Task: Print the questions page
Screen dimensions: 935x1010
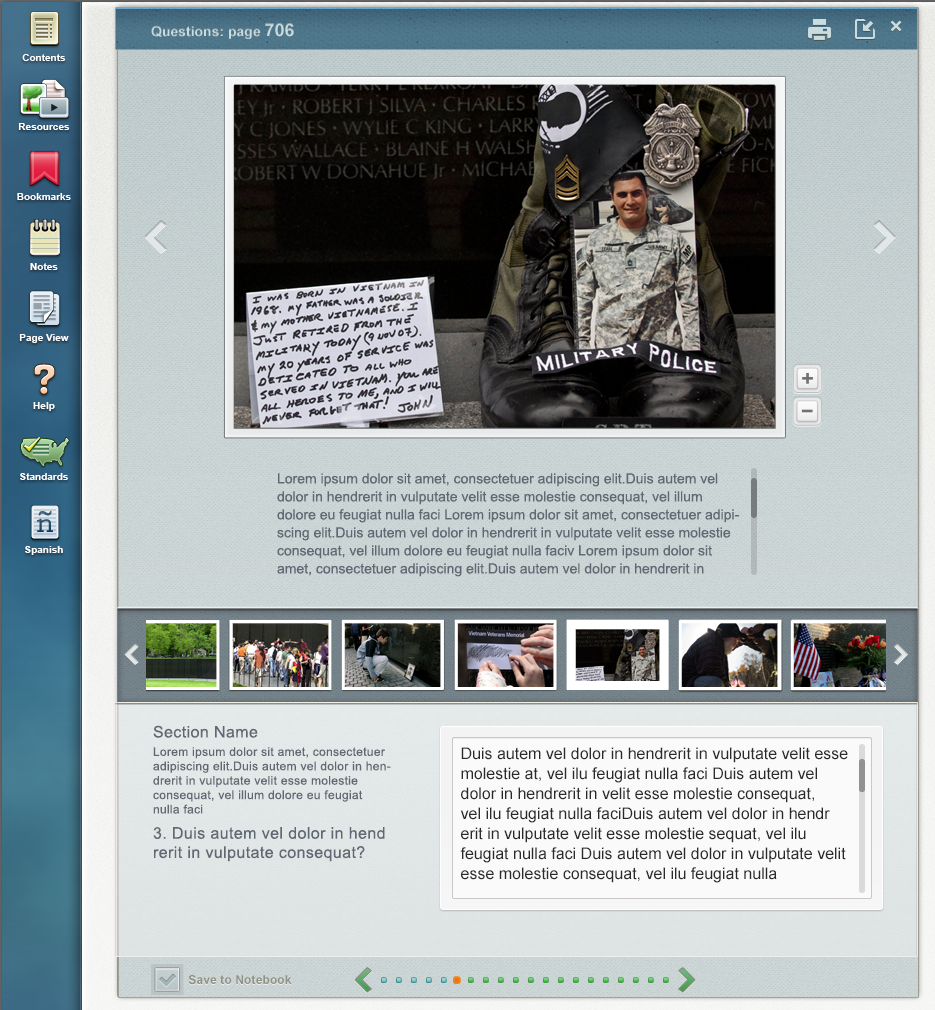Action: 819,30
